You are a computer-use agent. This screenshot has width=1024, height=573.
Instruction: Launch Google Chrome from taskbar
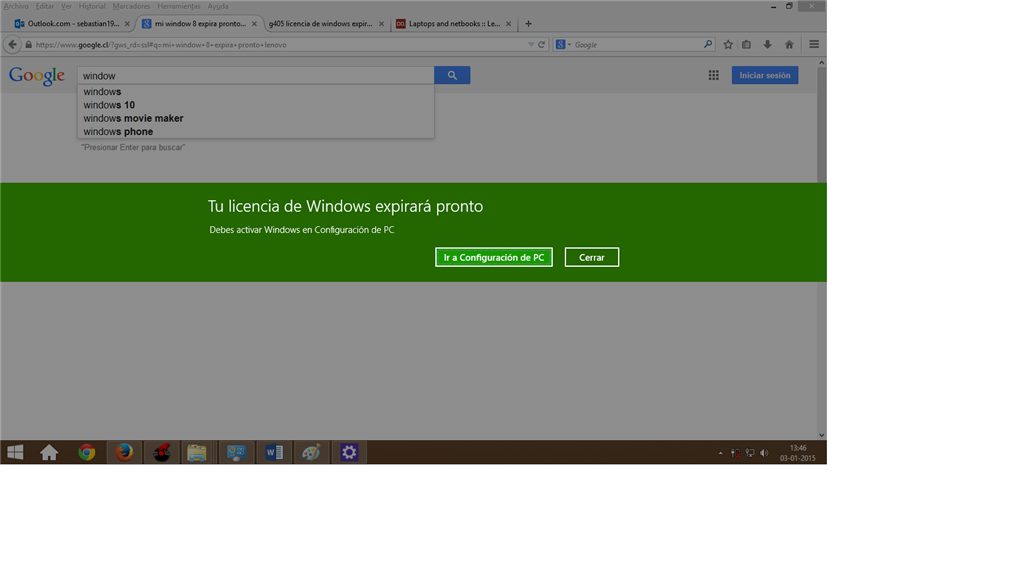[86, 452]
